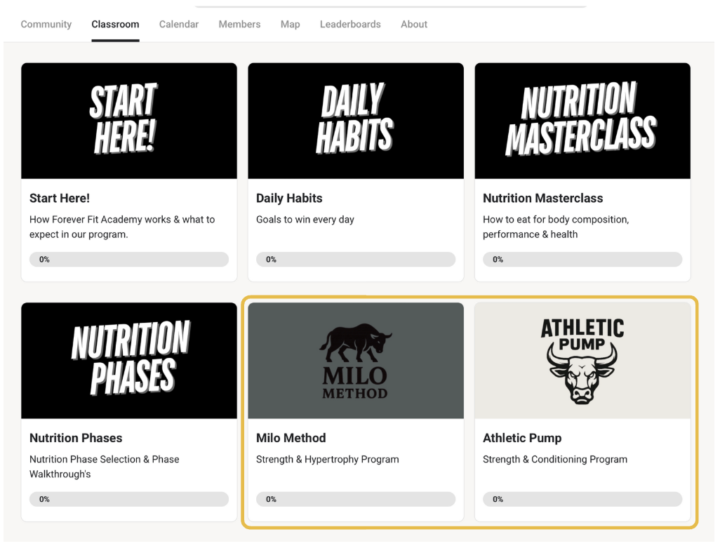Click the Daily Habits progress bar
The height and width of the screenshot is (546, 720).
(356, 259)
